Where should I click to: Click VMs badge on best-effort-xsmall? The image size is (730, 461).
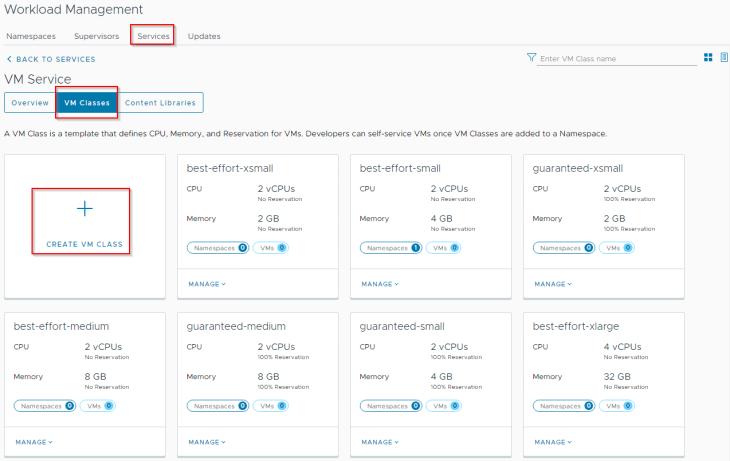point(271,248)
